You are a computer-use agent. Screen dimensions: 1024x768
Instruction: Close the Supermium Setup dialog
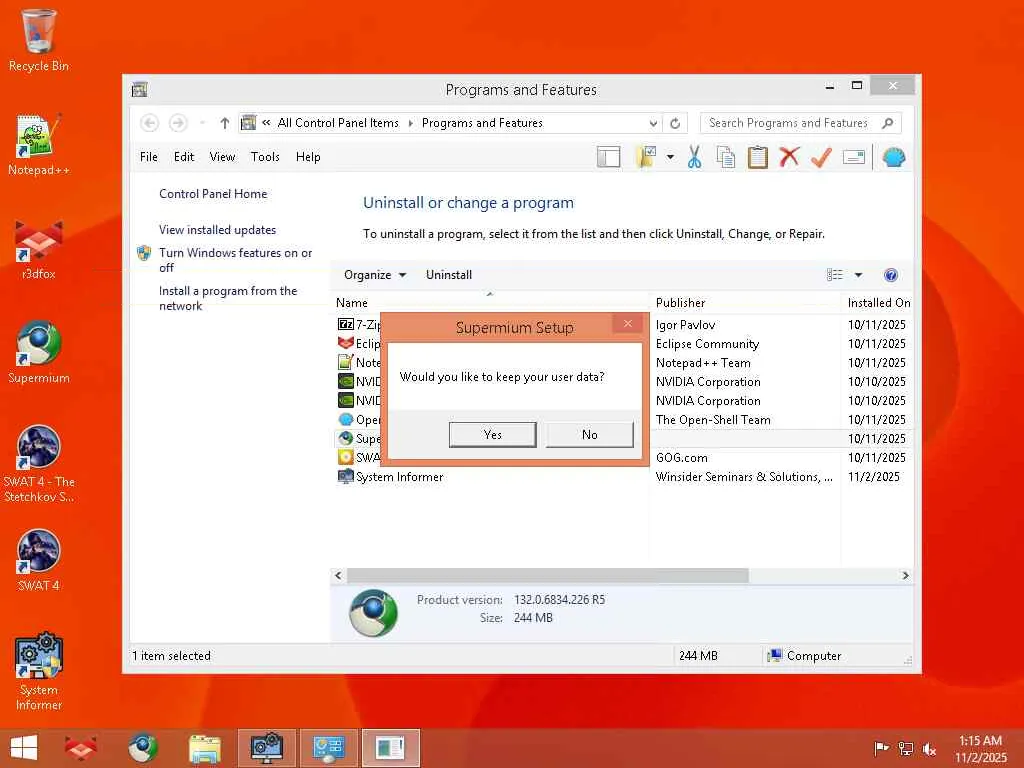pos(627,323)
